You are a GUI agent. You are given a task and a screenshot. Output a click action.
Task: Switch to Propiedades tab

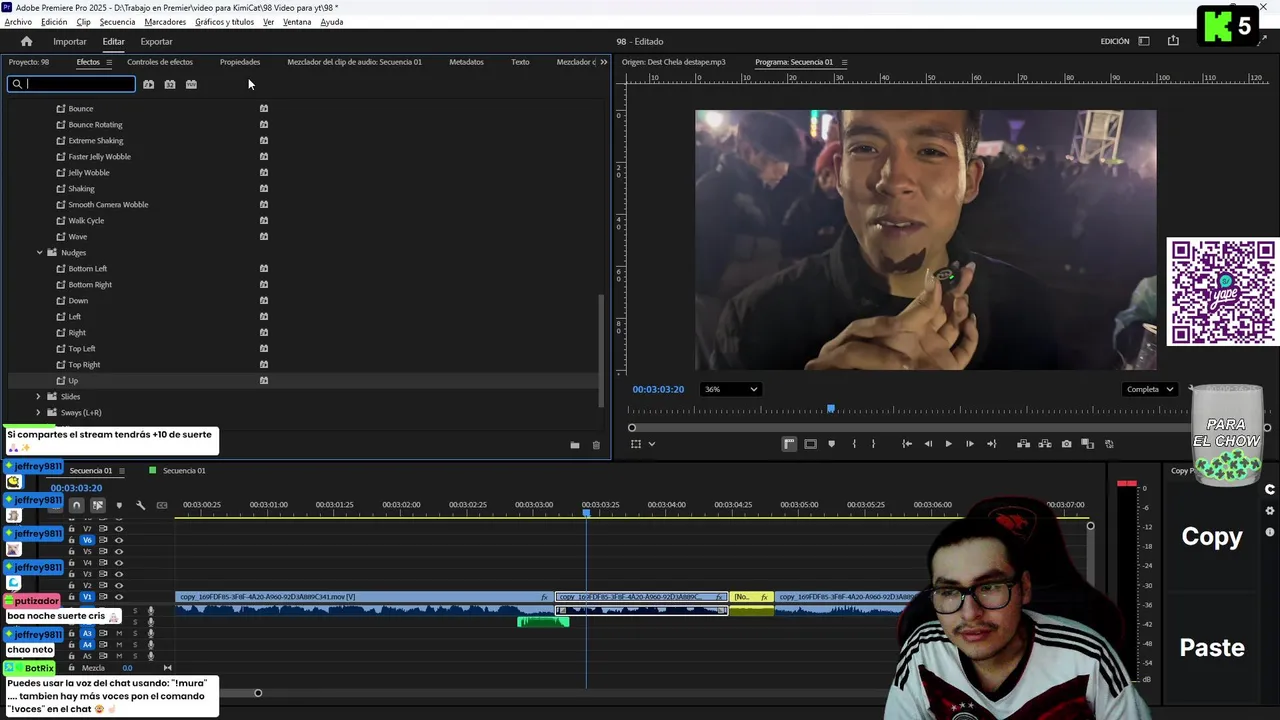240,62
